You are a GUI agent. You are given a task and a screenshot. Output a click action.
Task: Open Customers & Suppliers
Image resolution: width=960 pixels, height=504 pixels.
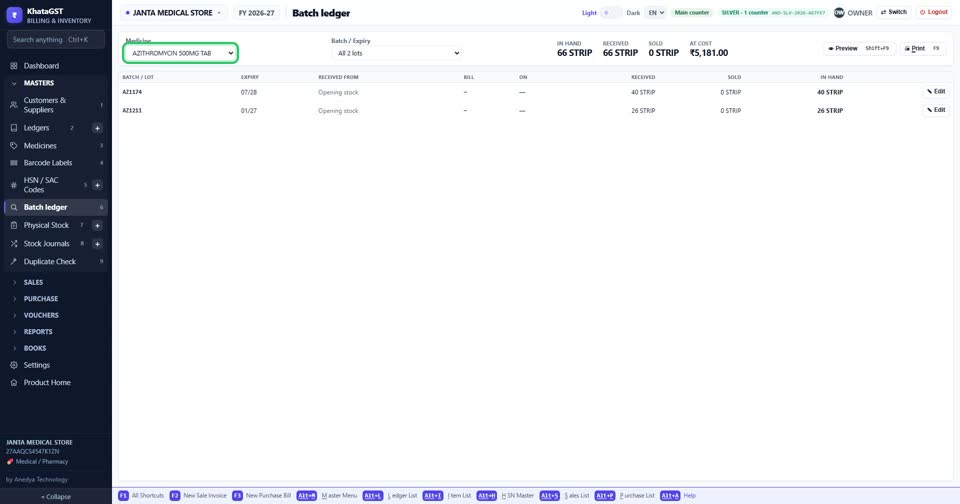pyautogui.click(x=56, y=105)
